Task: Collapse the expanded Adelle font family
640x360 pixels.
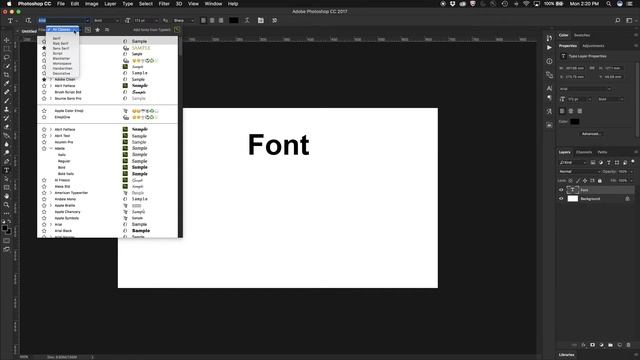Action: 51,148
